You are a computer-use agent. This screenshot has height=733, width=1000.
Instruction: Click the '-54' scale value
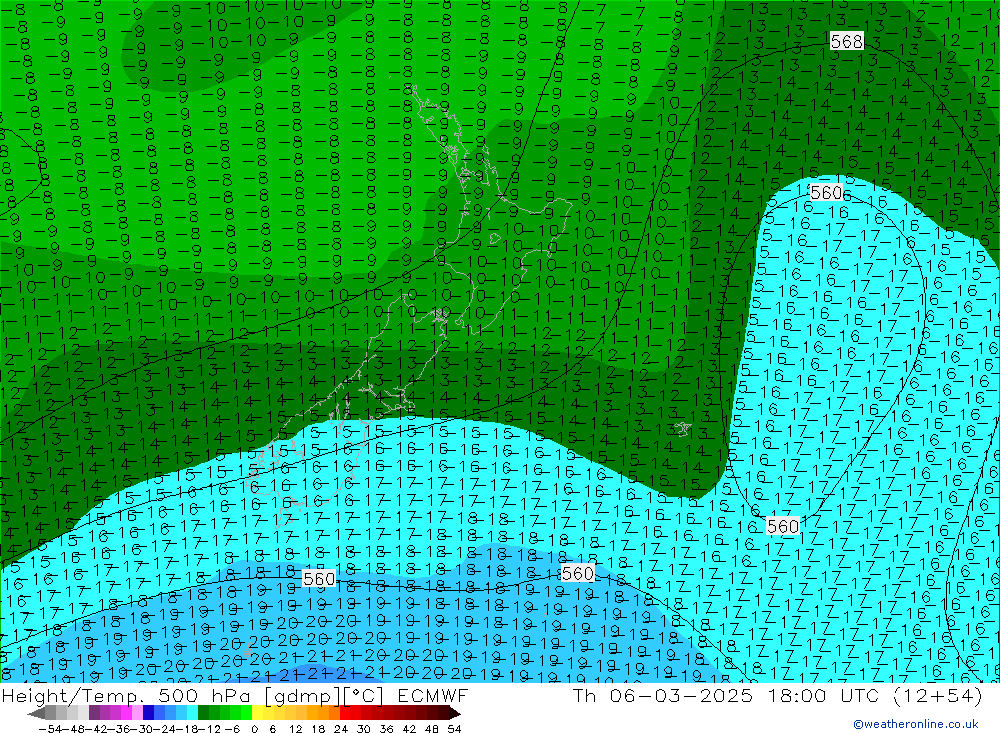pyautogui.click(x=50, y=729)
